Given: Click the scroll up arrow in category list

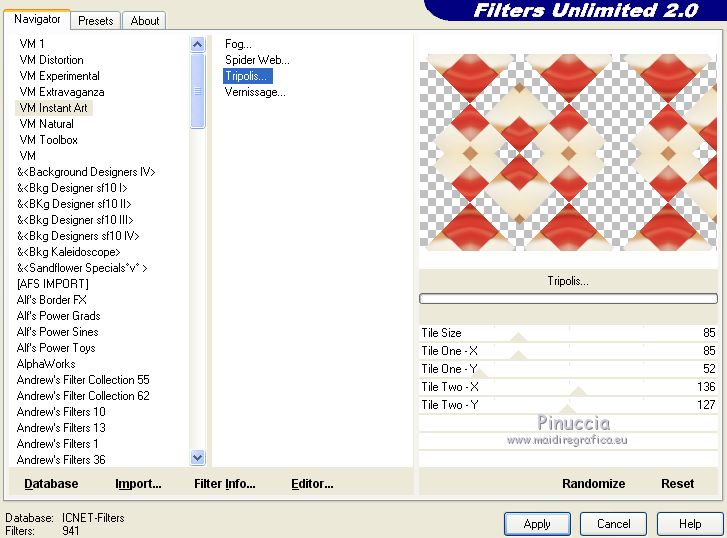Looking at the screenshot, I should [x=198, y=45].
